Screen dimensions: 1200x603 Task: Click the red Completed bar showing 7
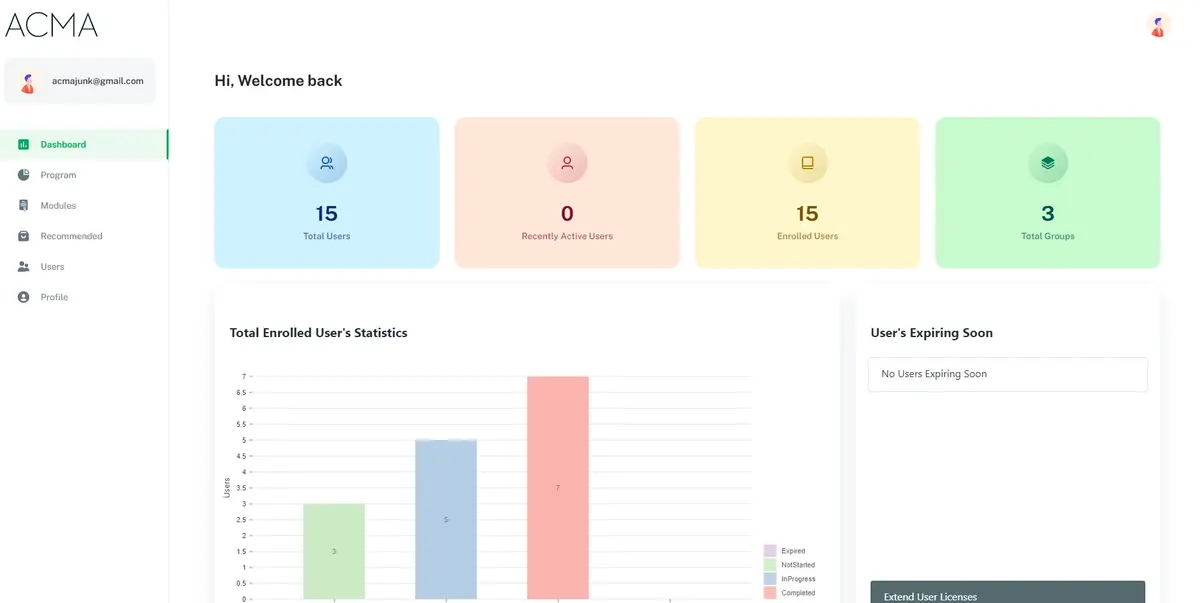(558, 488)
